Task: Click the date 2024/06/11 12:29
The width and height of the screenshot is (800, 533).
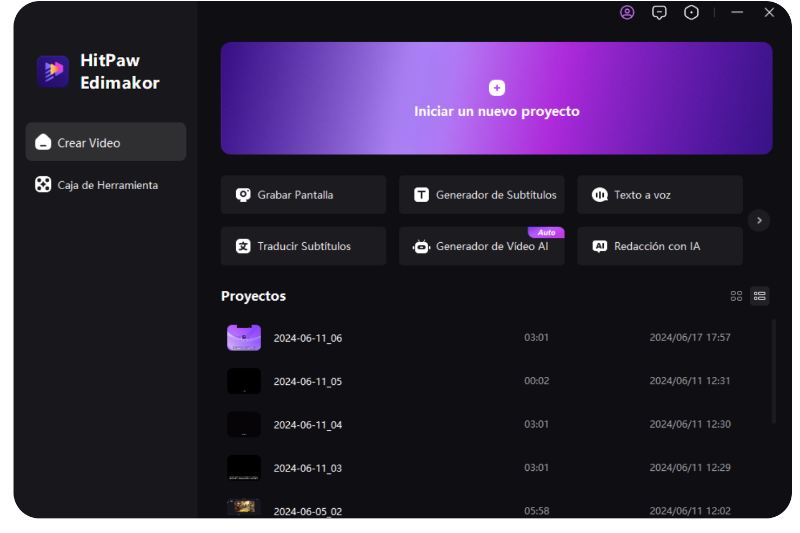Action: (690, 467)
